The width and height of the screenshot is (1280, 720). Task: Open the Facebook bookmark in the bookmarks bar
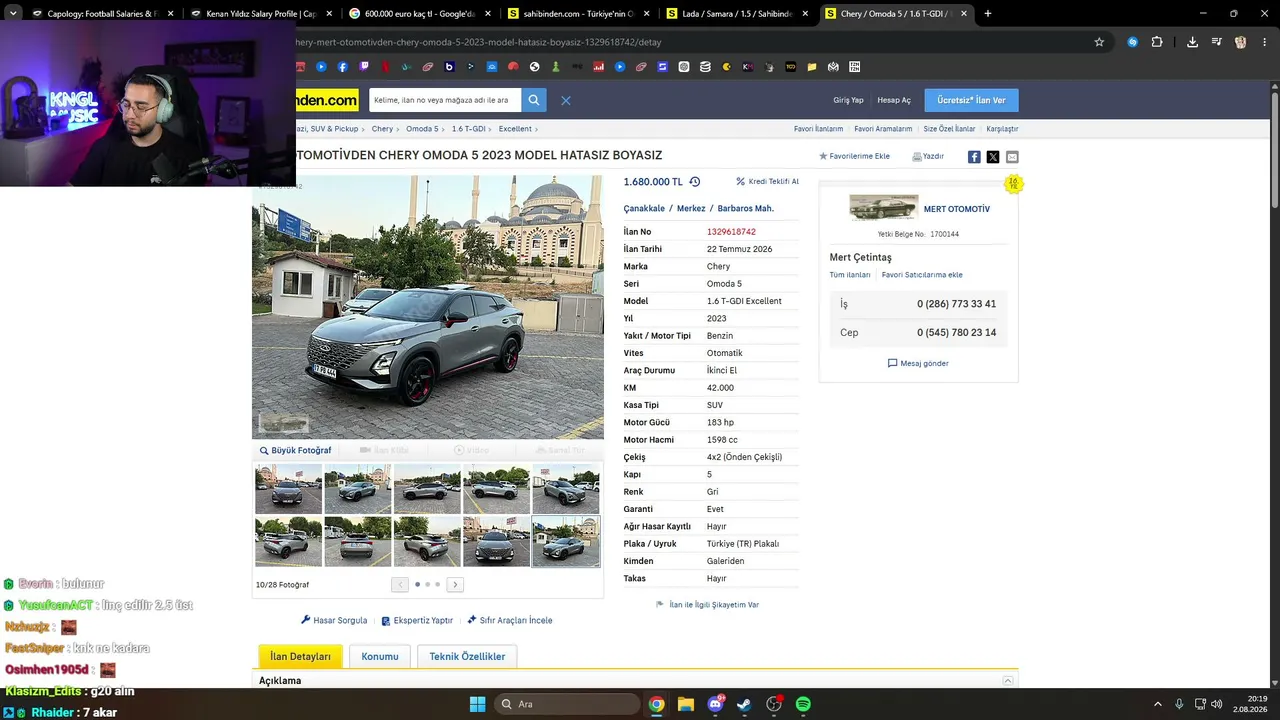click(x=343, y=67)
